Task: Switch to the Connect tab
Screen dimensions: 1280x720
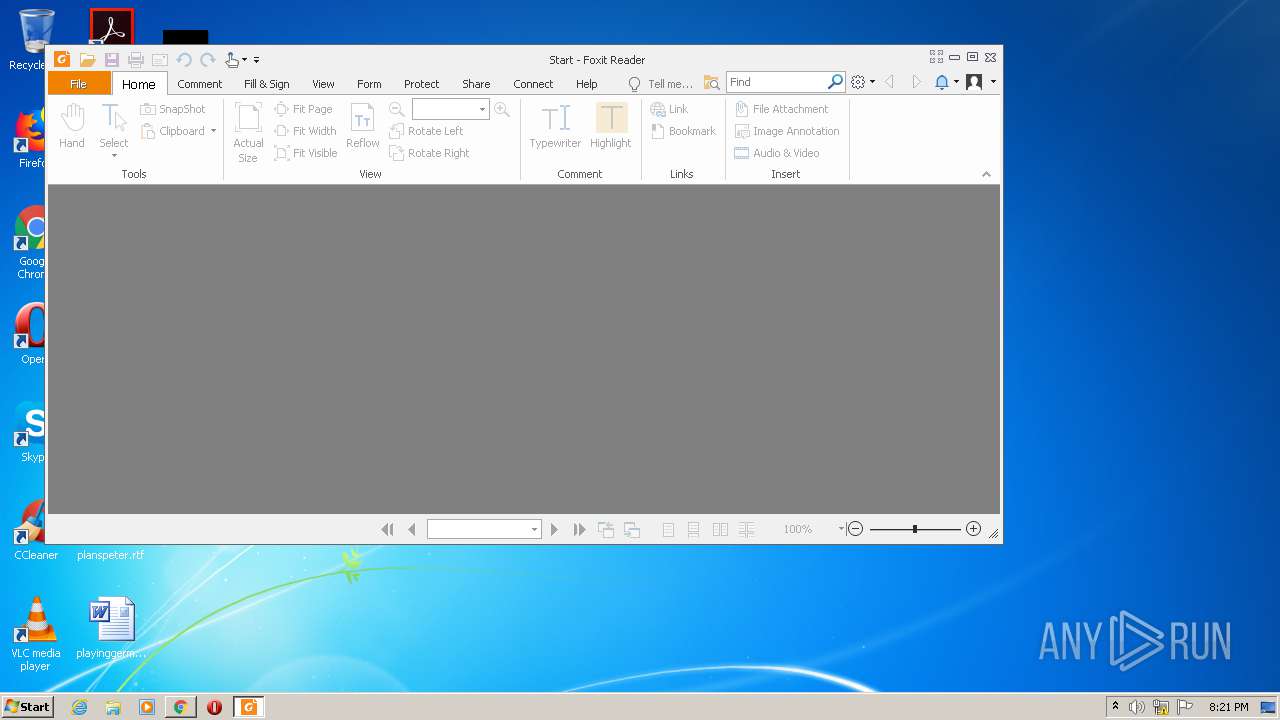Action: coord(533,84)
